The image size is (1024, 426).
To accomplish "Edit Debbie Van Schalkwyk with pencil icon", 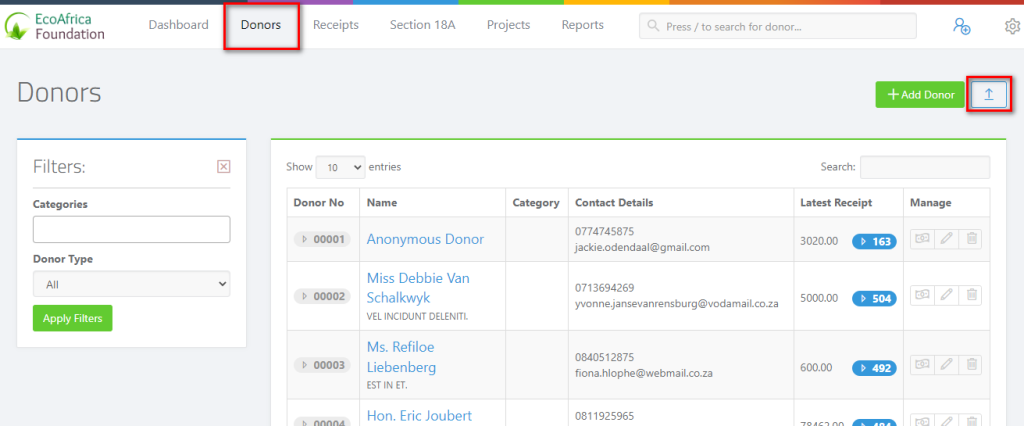I will click(x=946, y=295).
